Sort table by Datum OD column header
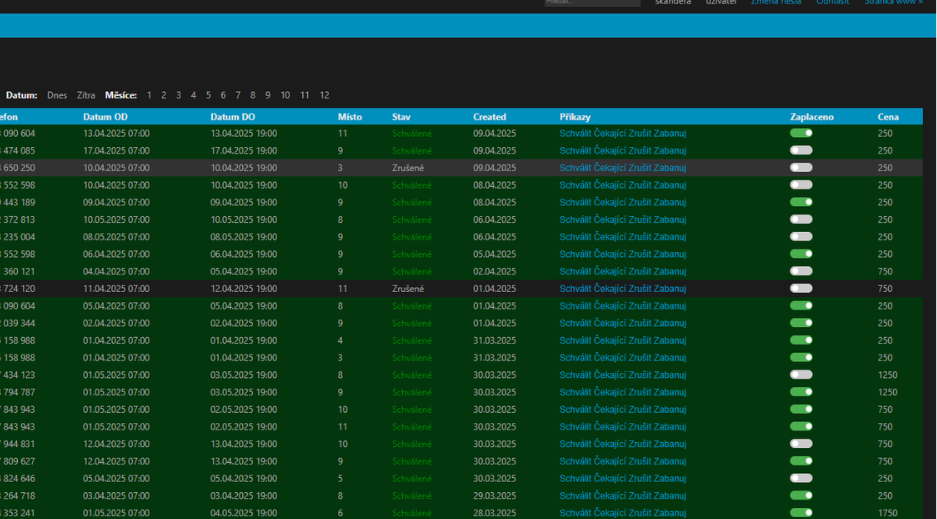 [x=105, y=117]
